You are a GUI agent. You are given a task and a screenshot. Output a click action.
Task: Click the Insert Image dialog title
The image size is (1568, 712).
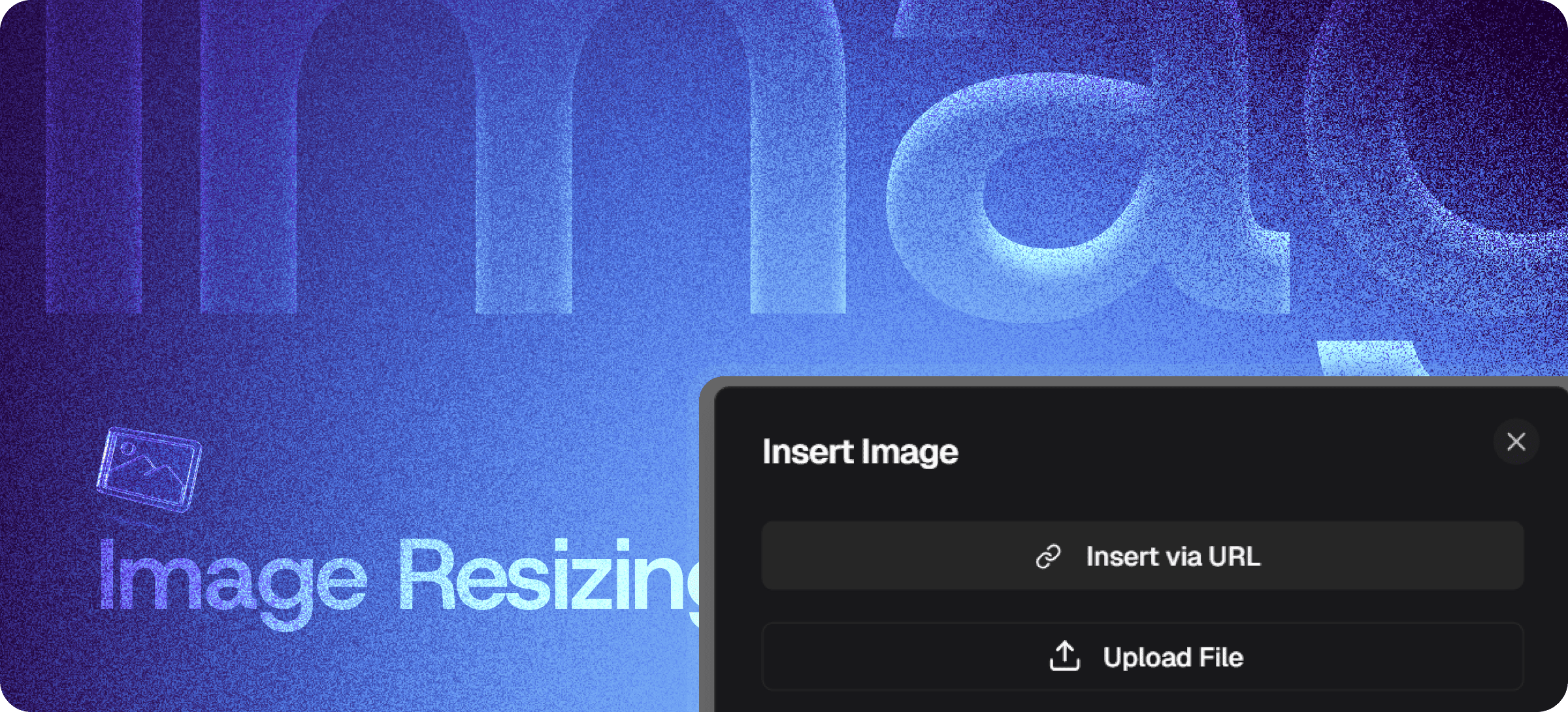(x=860, y=453)
